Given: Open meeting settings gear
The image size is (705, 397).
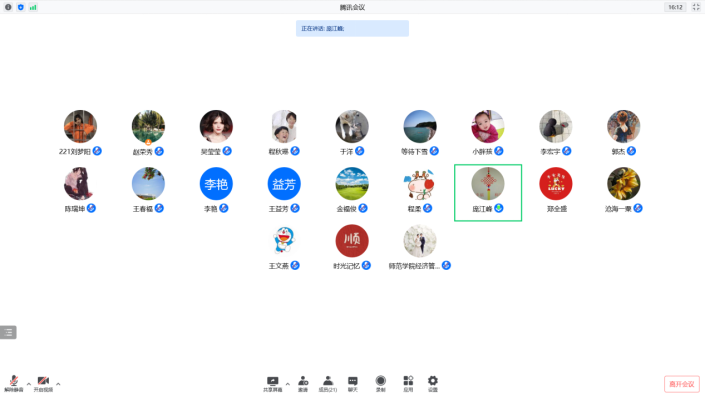Looking at the screenshot, I should click(x=433, y=384).
